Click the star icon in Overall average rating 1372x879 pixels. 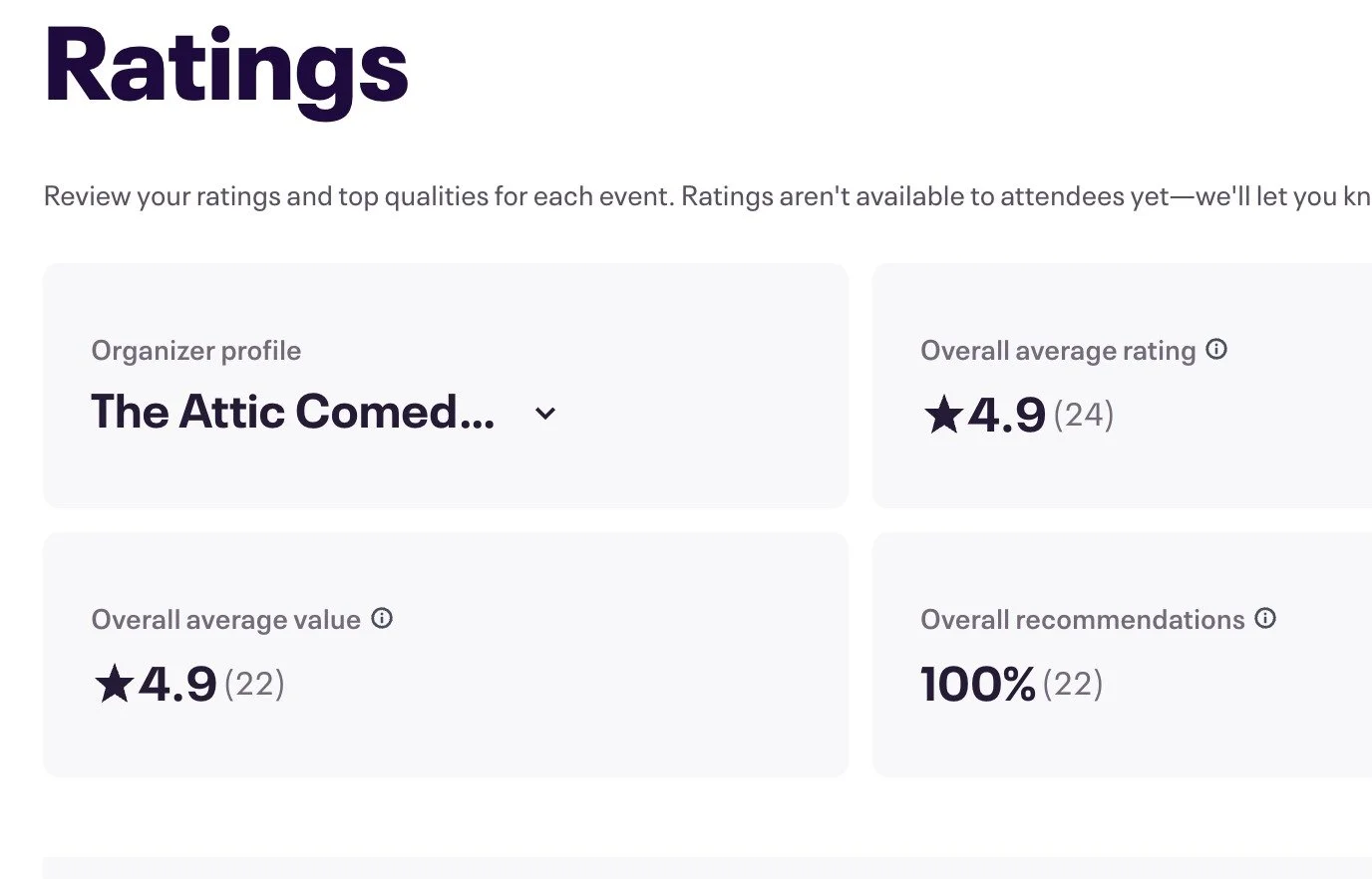pos(942,415)
